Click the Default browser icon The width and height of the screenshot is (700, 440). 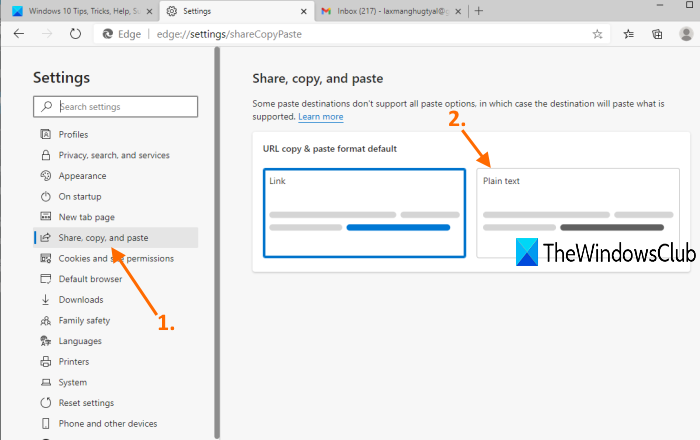pos(46,279)
